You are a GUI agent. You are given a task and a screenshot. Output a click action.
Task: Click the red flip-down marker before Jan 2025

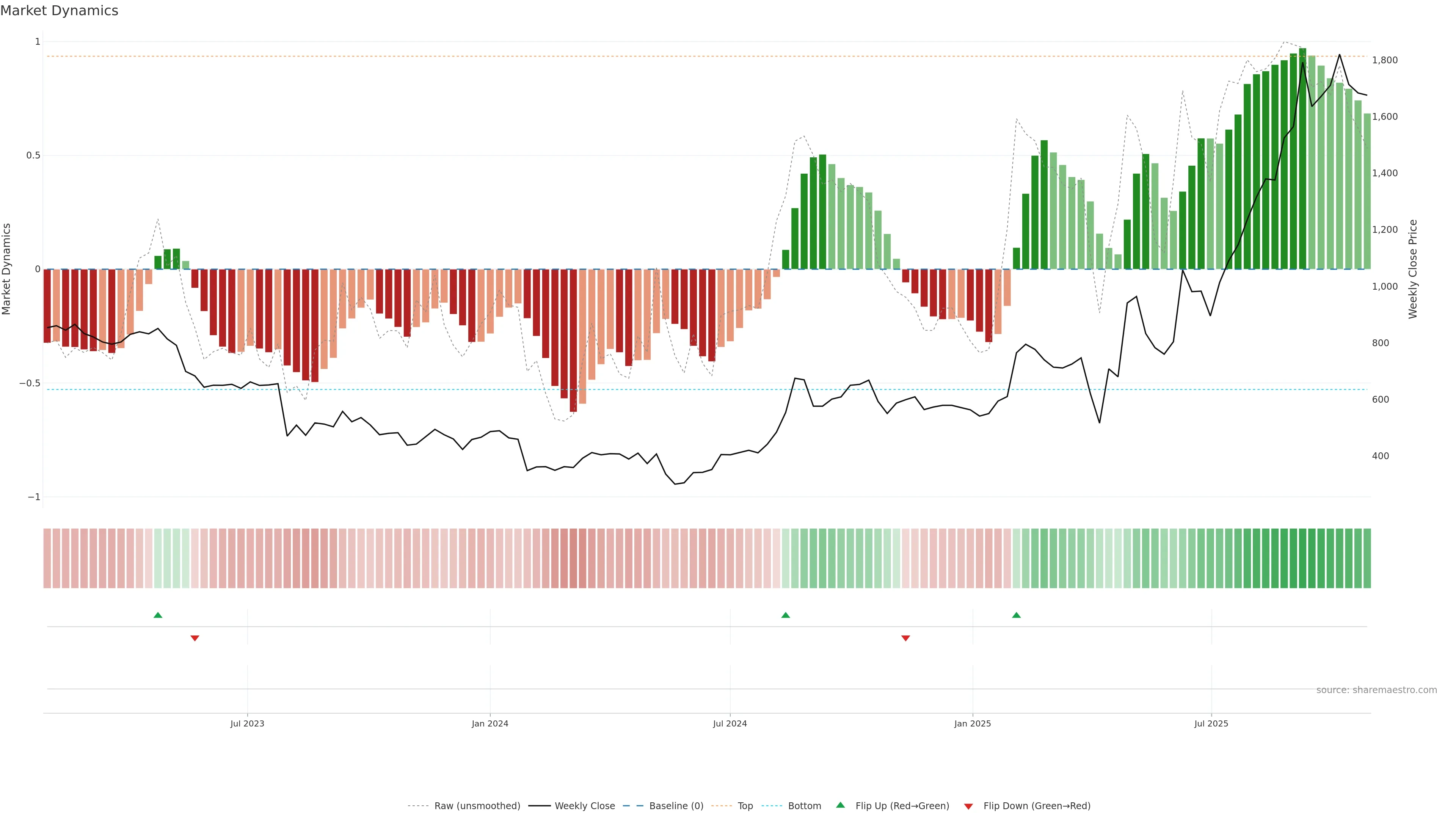pos(905,638)
